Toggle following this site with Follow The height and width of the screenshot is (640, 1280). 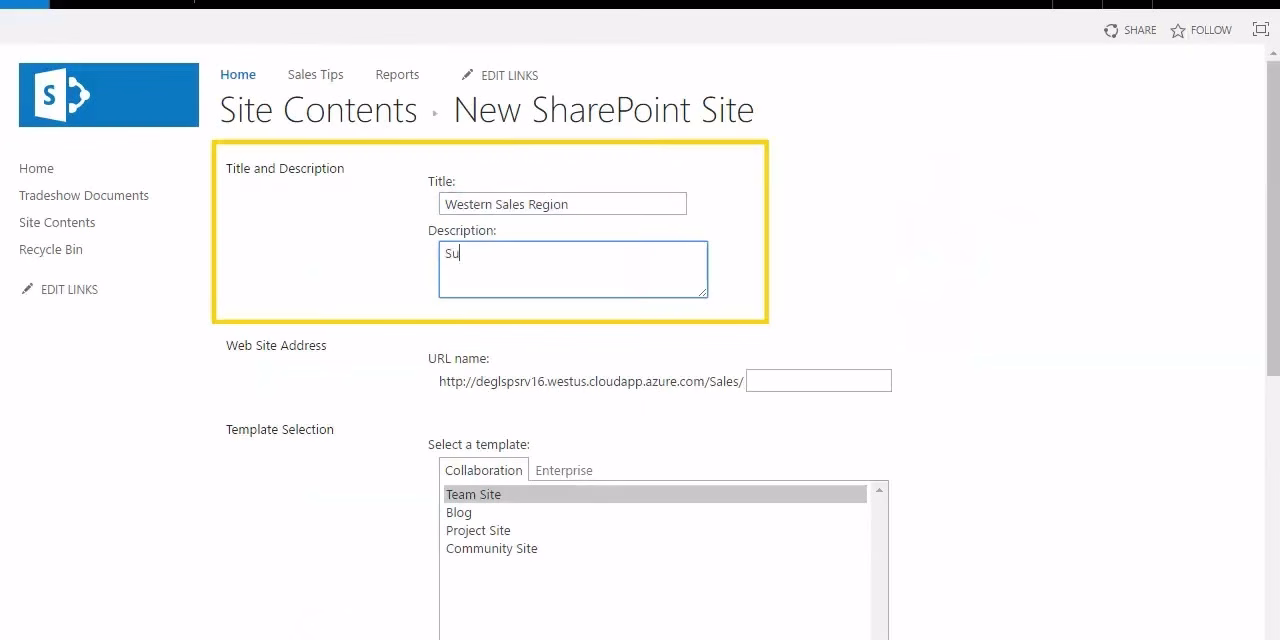(1200, 30)
